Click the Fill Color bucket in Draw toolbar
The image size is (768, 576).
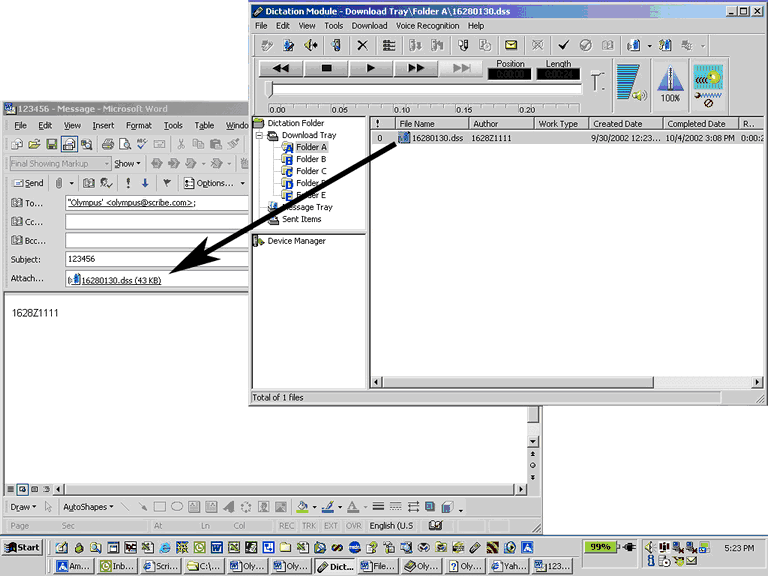(303, 507)
